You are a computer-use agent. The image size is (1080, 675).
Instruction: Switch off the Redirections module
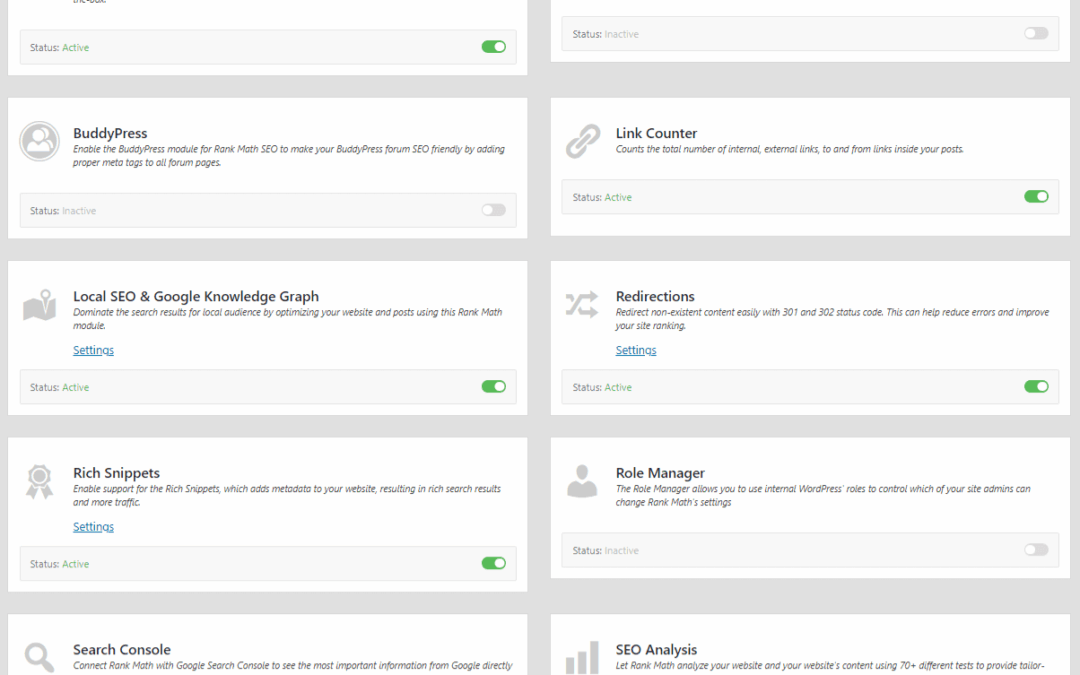pos(1036,386)
